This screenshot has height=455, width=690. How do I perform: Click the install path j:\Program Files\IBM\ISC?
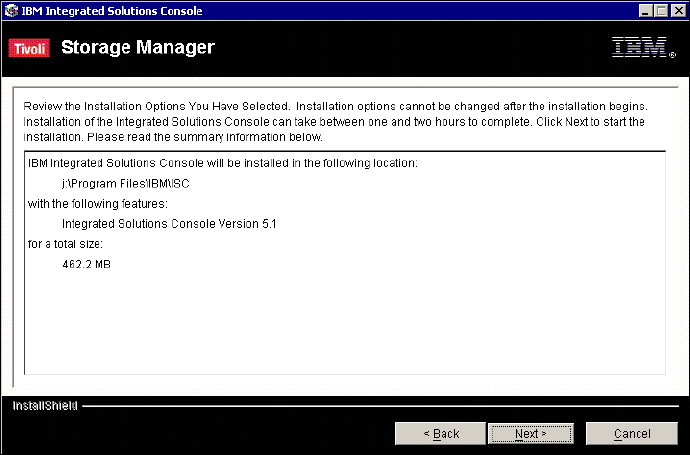click(126, 183)
